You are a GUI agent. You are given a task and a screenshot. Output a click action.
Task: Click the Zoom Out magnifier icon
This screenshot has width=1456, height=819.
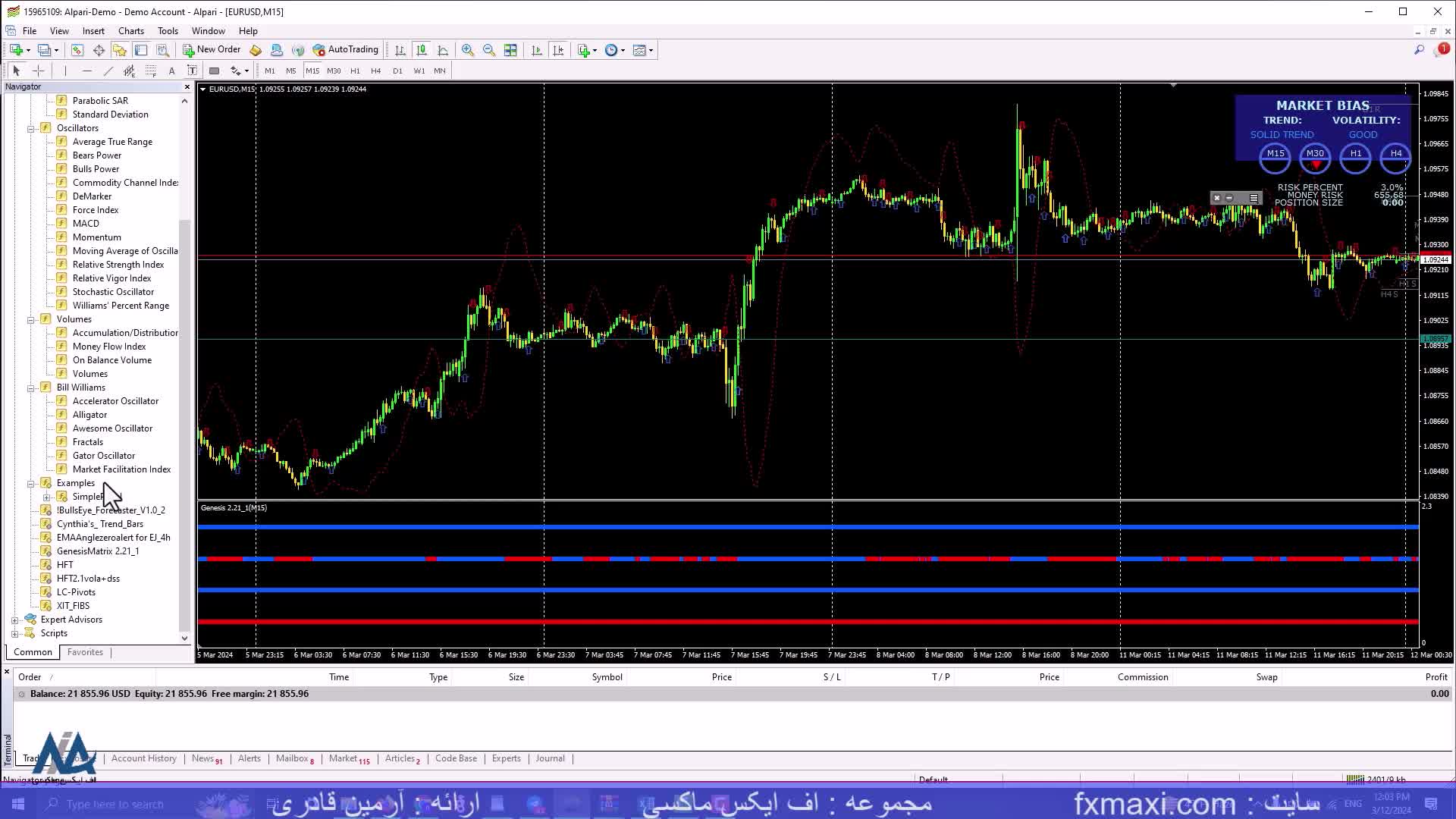click(489, 50)
